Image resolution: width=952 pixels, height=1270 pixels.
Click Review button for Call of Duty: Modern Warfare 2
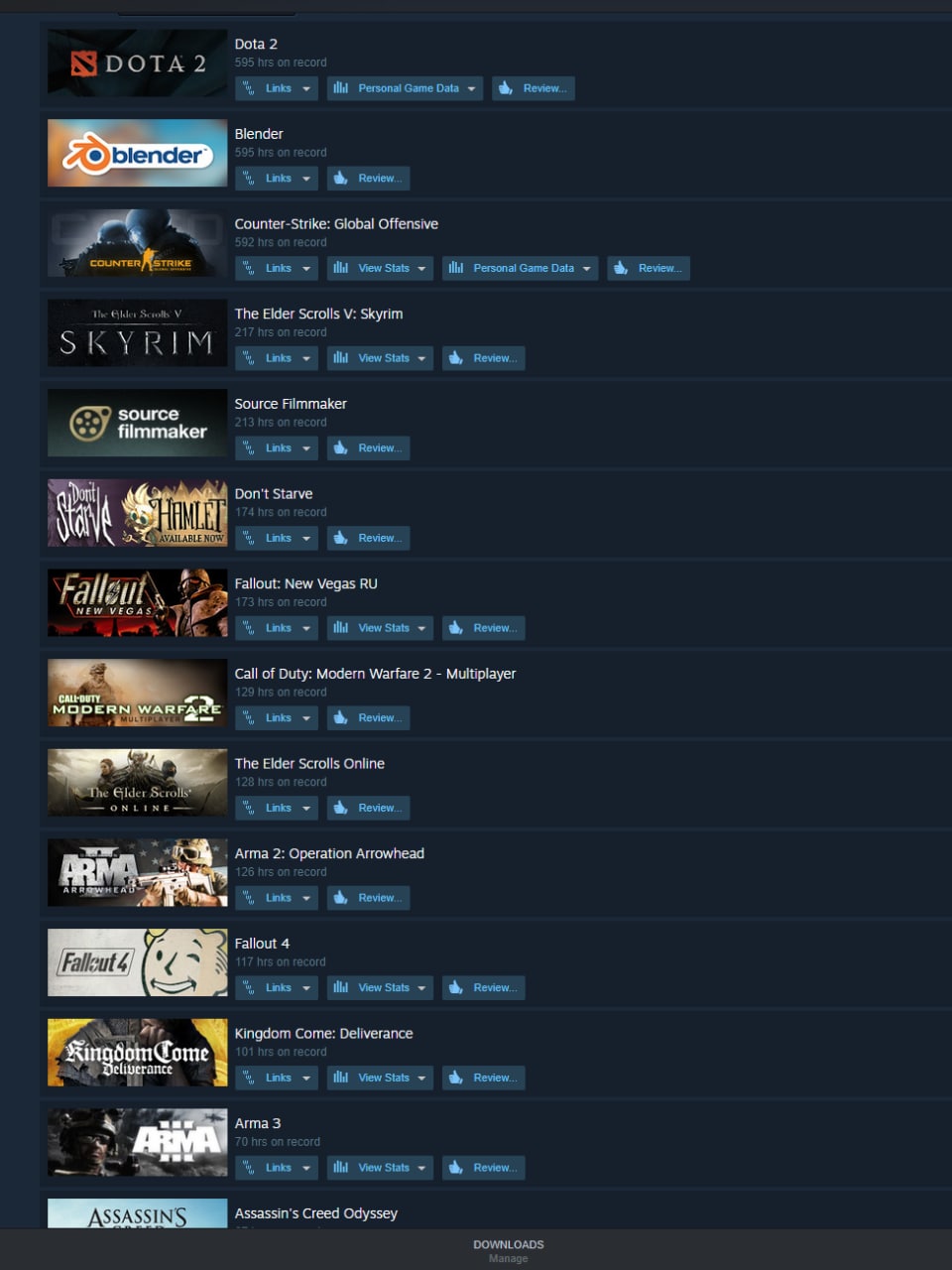[368, 718]
